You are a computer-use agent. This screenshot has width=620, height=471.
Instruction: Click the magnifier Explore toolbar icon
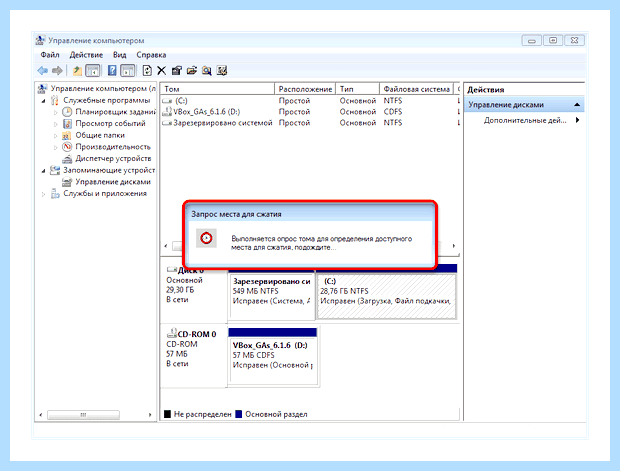207,71
